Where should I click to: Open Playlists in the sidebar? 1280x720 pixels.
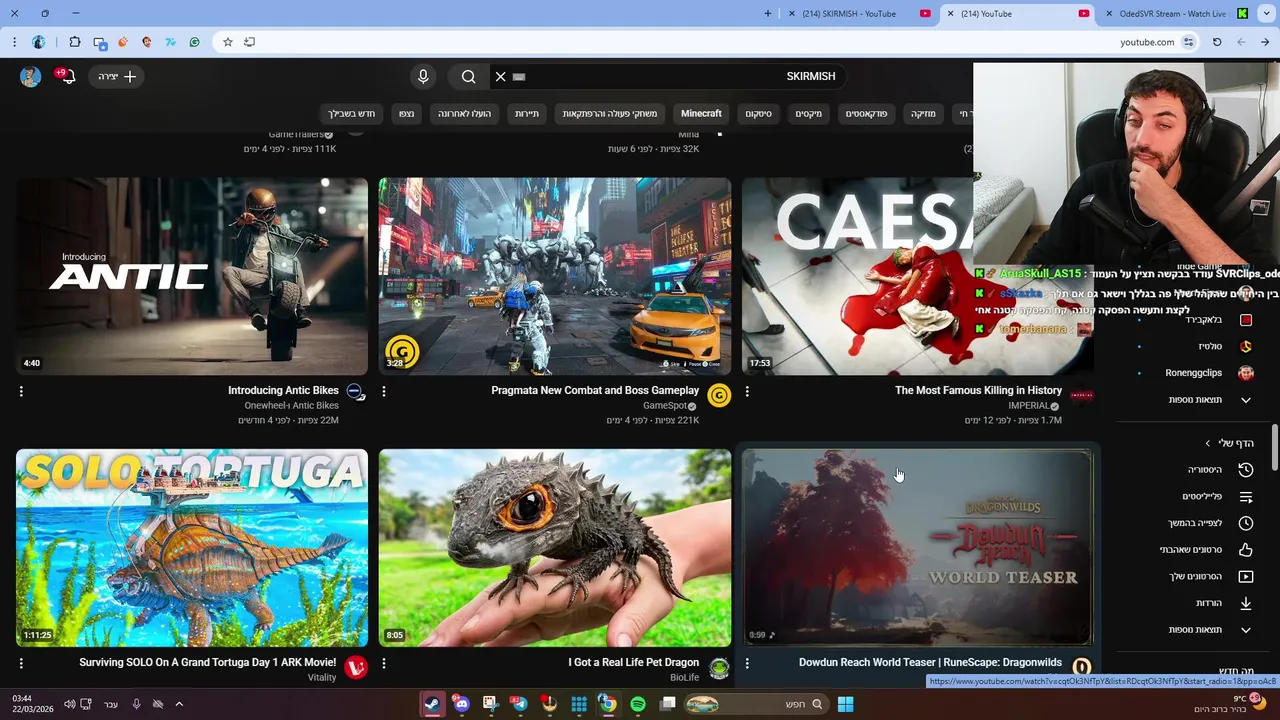coord(1218,497)
